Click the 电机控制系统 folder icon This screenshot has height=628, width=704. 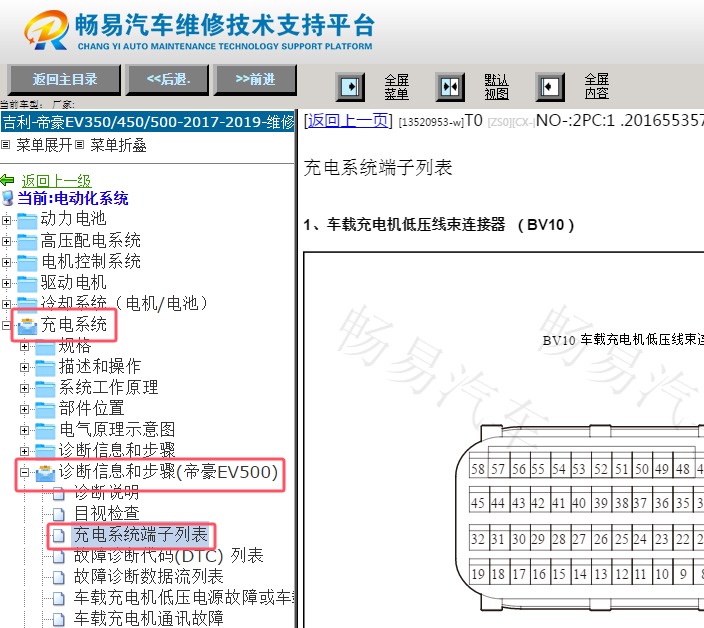tap(27, 263)
